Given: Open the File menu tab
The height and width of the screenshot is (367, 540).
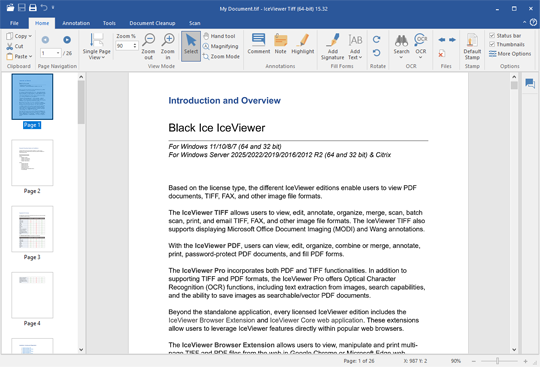Looking at the screenshot, I should click(x=14, y=23).
